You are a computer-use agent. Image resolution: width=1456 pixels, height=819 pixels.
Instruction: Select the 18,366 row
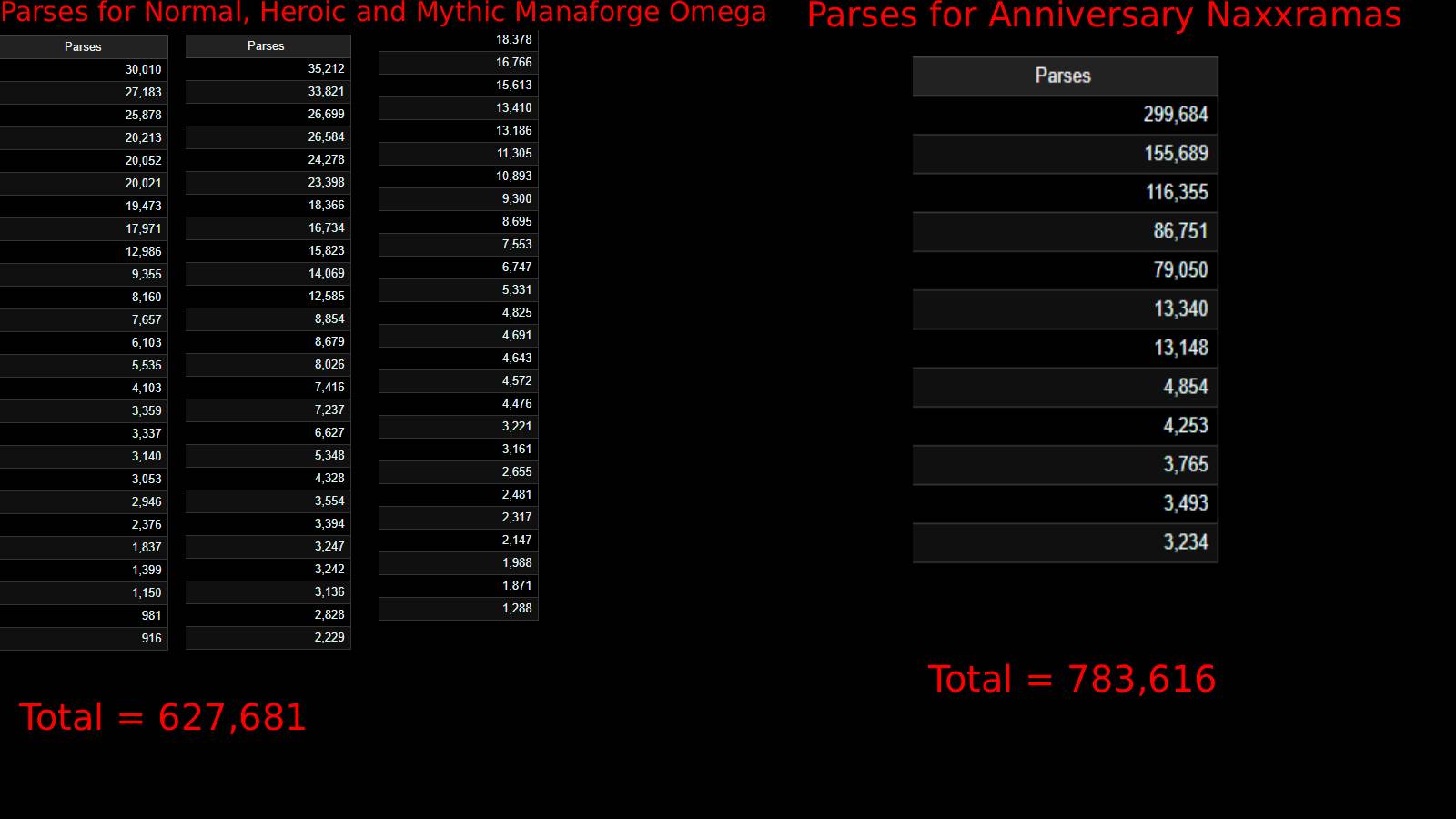click(x=268, y=205)
